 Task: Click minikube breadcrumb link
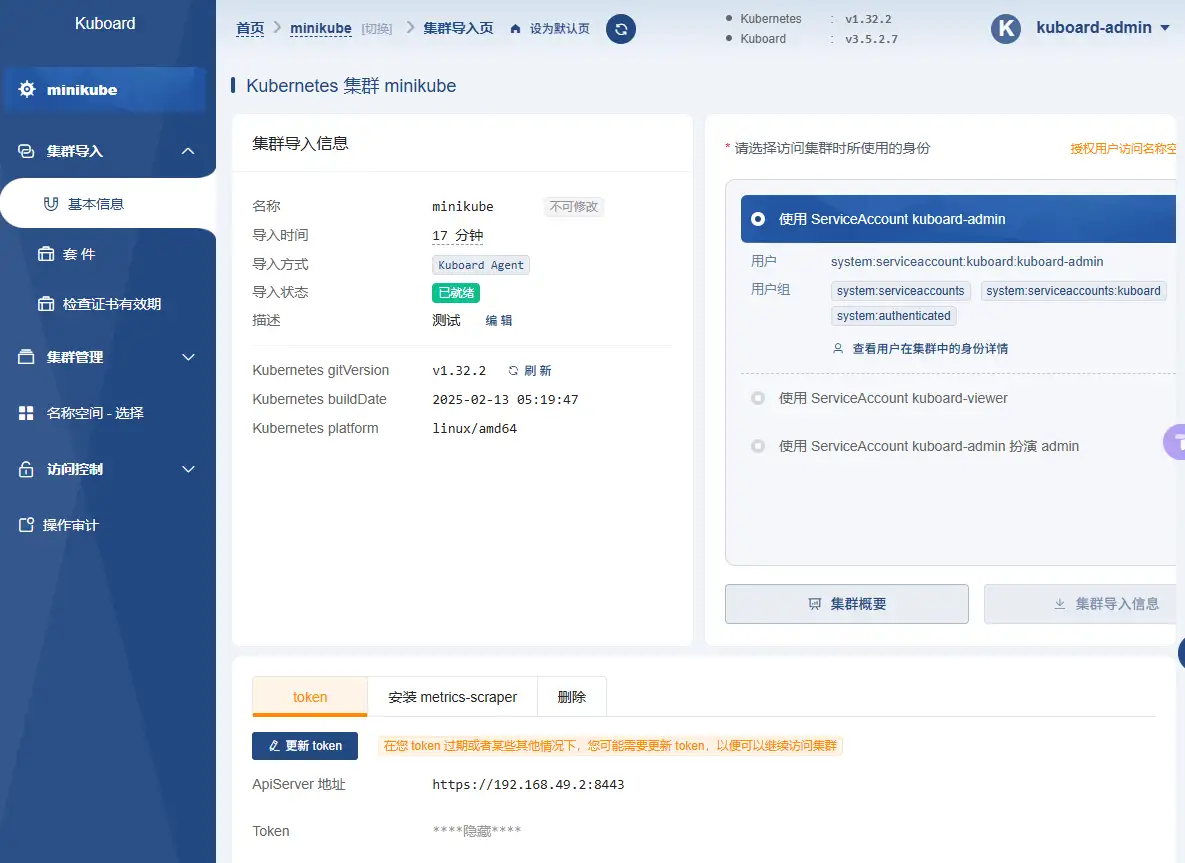(320, 28)
